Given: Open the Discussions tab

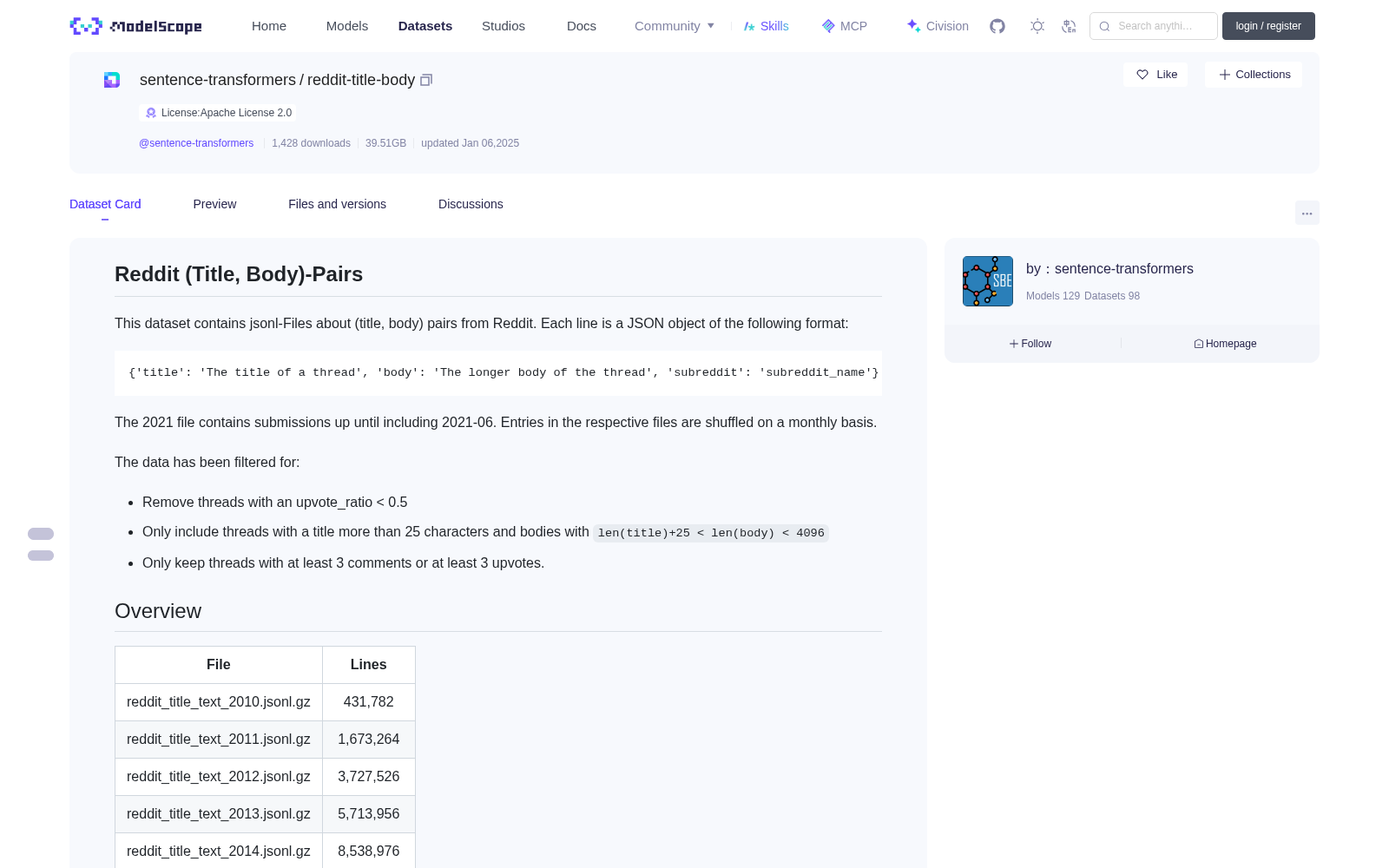Looking at the screenshot, I should (471, 204).
